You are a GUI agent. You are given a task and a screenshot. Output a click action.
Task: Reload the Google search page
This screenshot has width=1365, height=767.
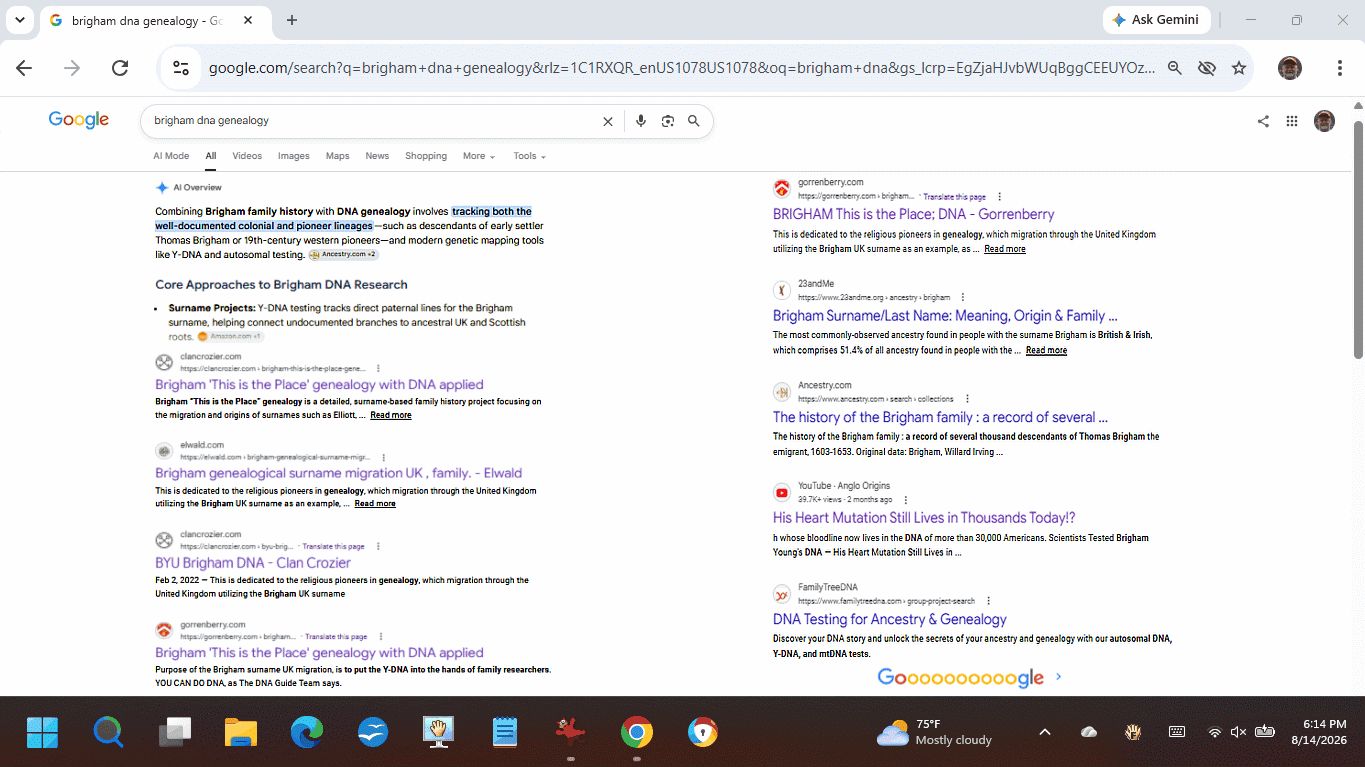coord(120,68)
